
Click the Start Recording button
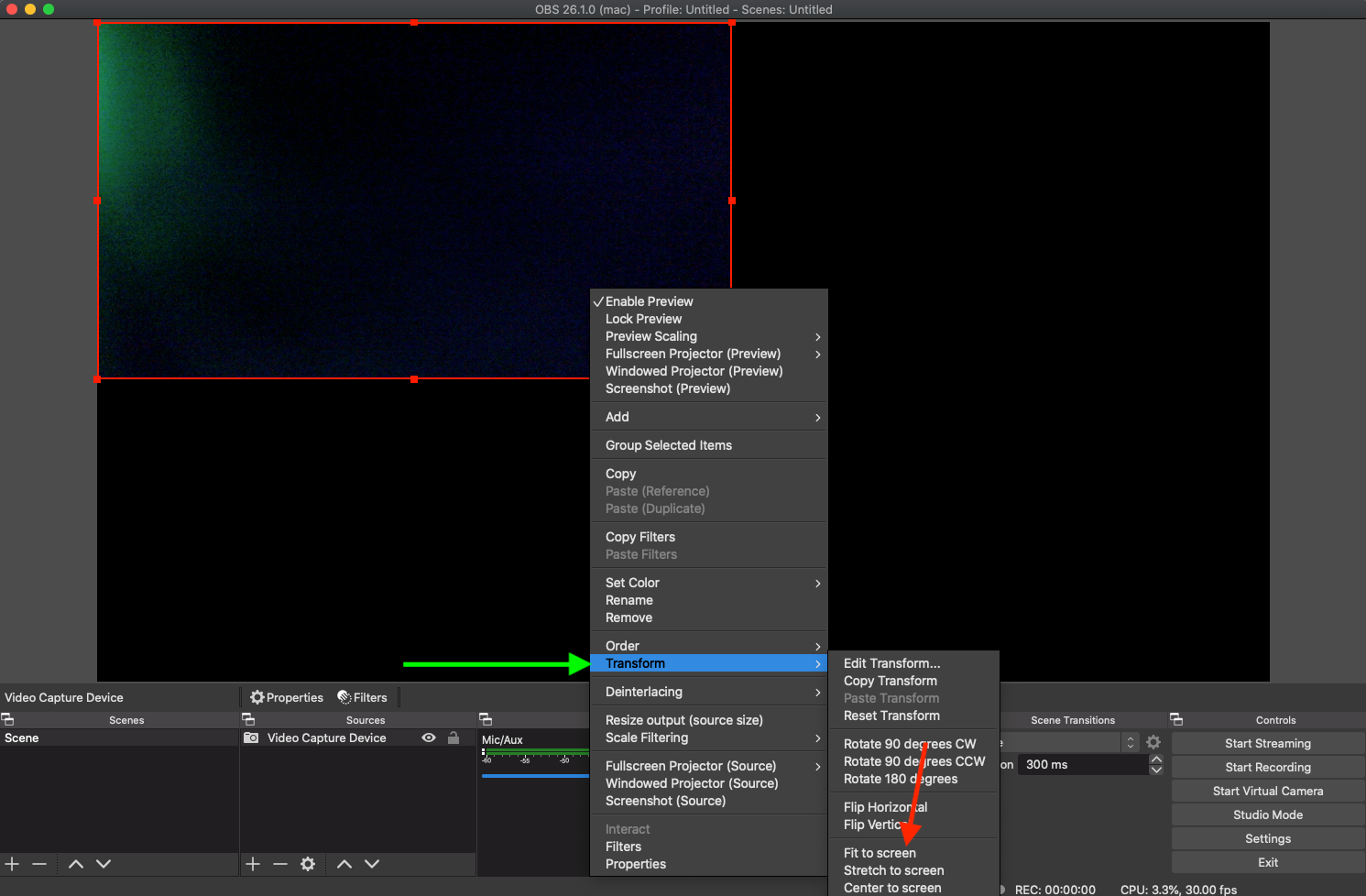pos(1267,767)
